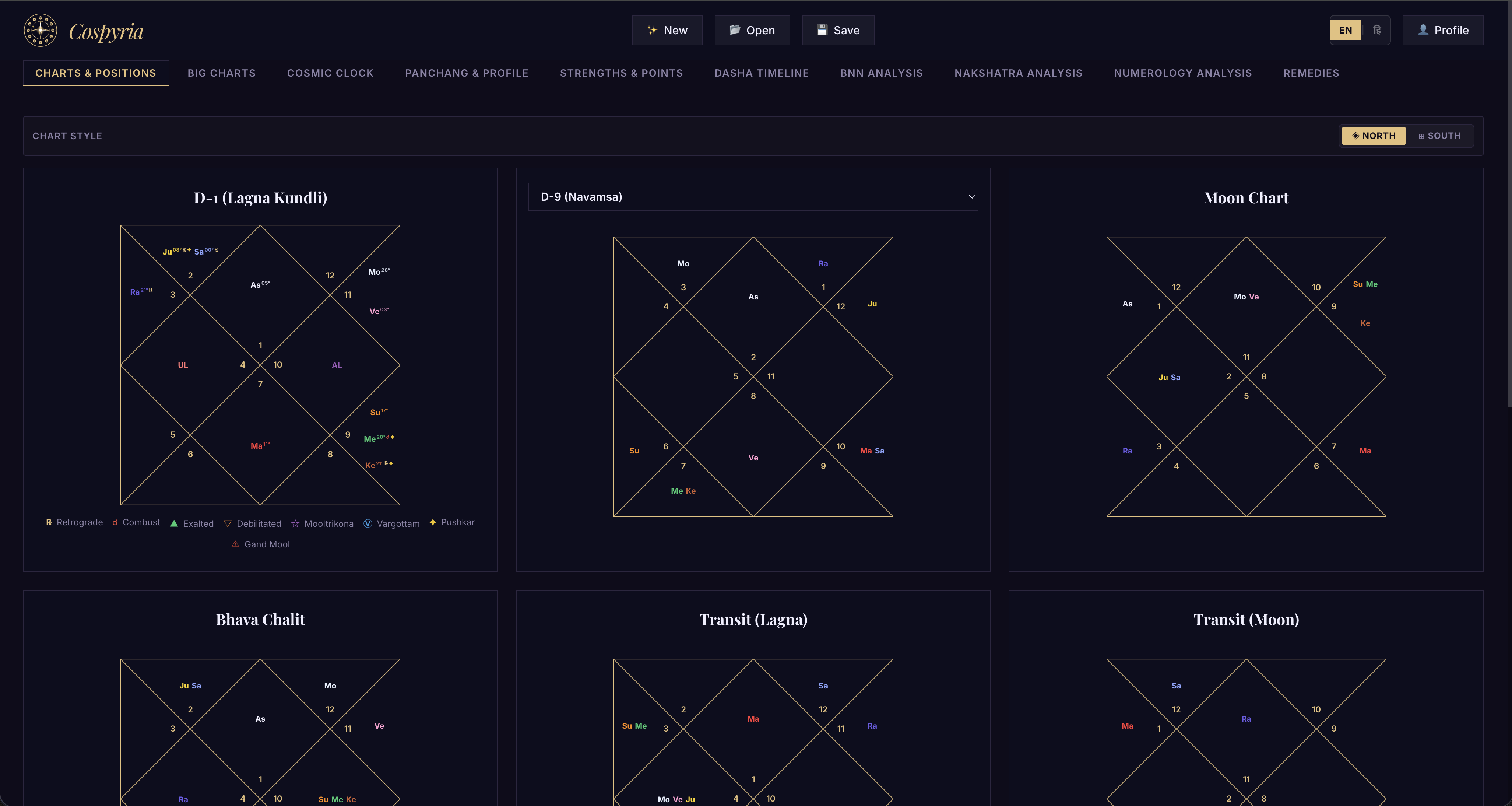Screen dimensions: 1512x806
Task: Click the green Exalted triangle legend icon
Action: point(174,523)
